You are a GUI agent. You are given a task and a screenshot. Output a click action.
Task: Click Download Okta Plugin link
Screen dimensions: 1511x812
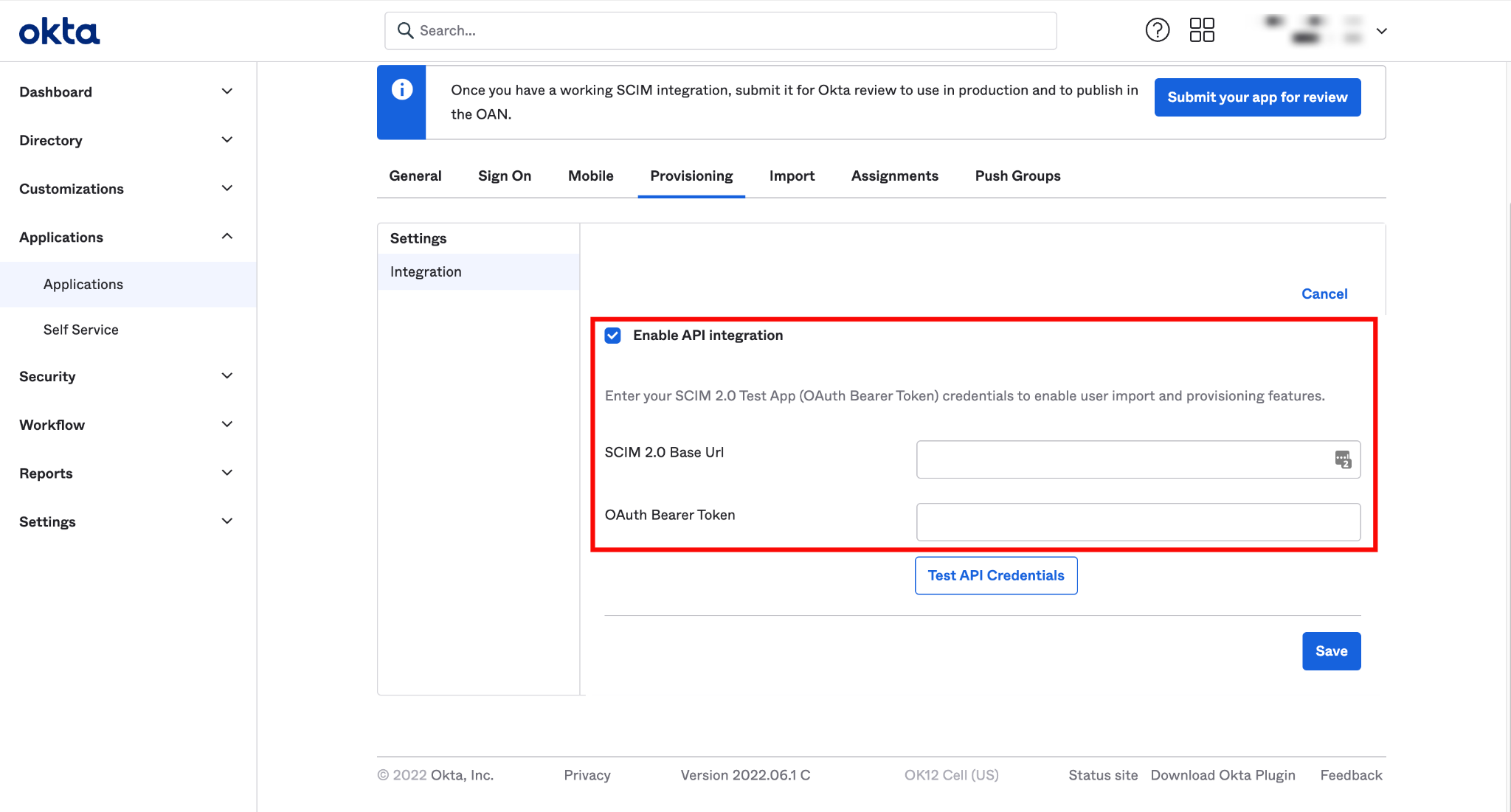pyautogui.click(x=1223, y=775)
